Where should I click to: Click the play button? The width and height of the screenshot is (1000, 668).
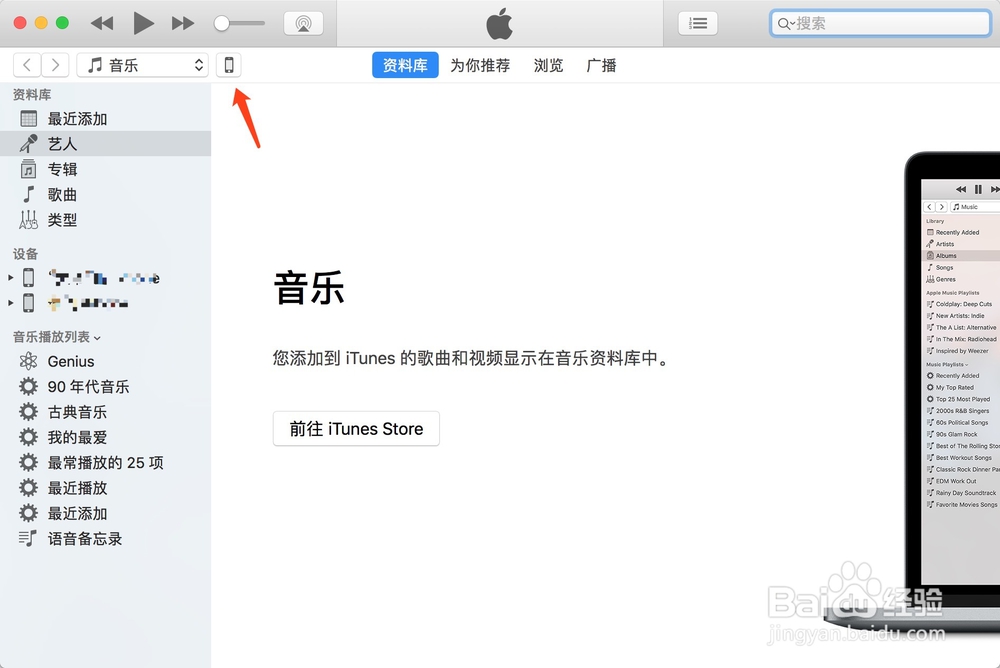pyautogui.click(x=143, y=24)
